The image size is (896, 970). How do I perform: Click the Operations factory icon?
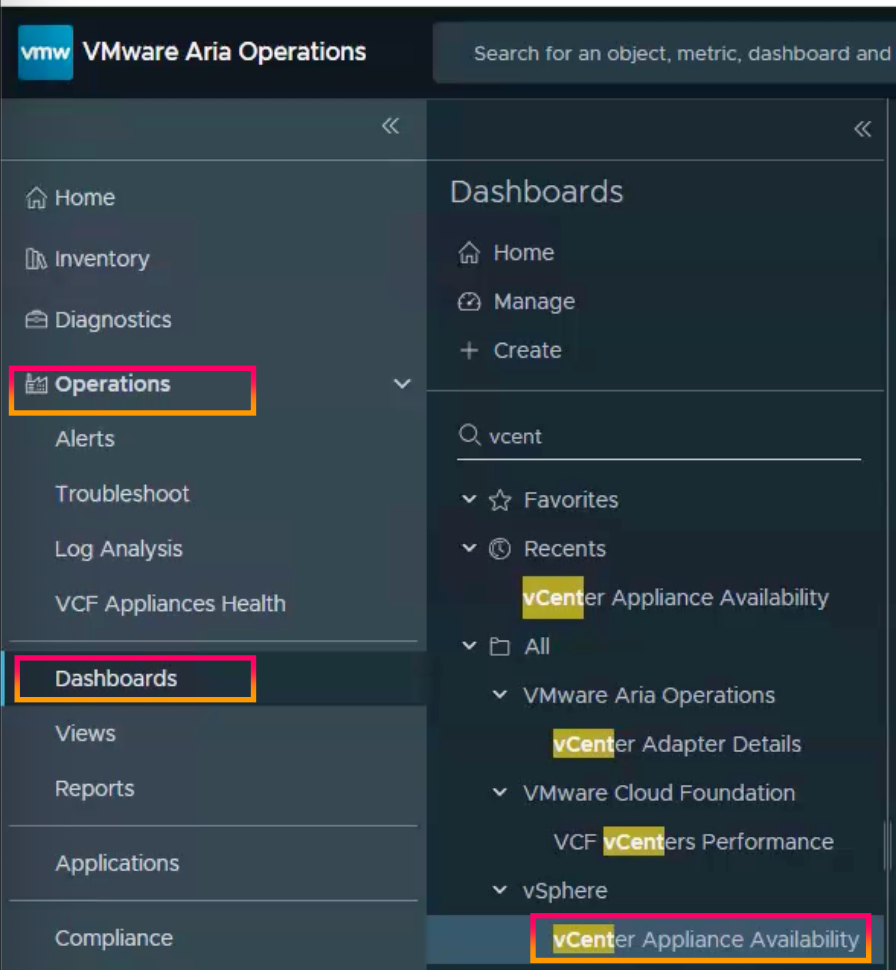[x=36, y=384]
